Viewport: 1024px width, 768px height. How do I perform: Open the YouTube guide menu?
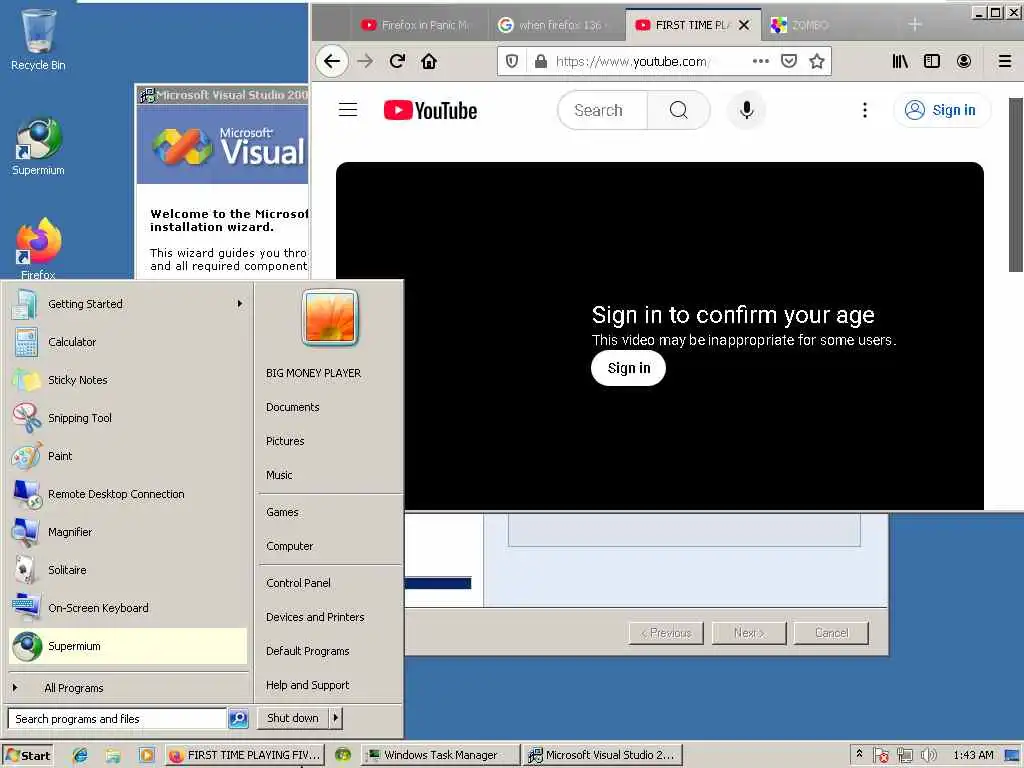[348, 110]
